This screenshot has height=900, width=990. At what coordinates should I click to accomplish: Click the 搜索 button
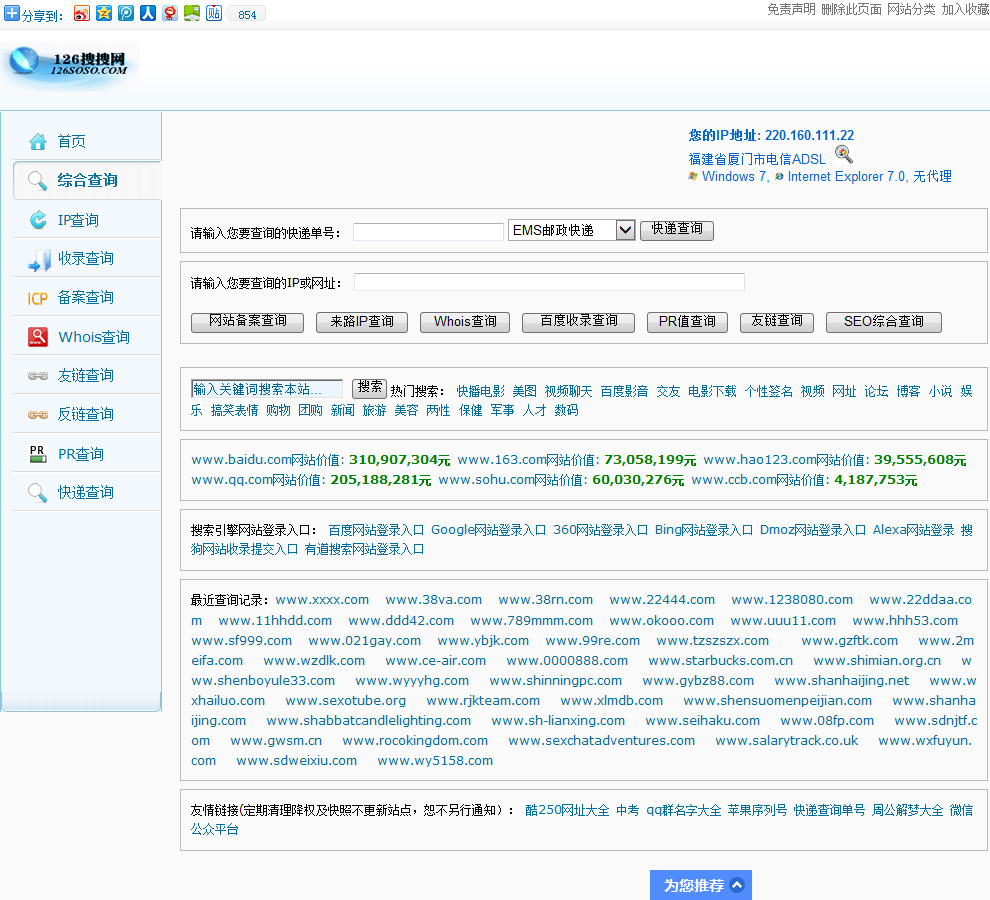[x=369, y=388]
